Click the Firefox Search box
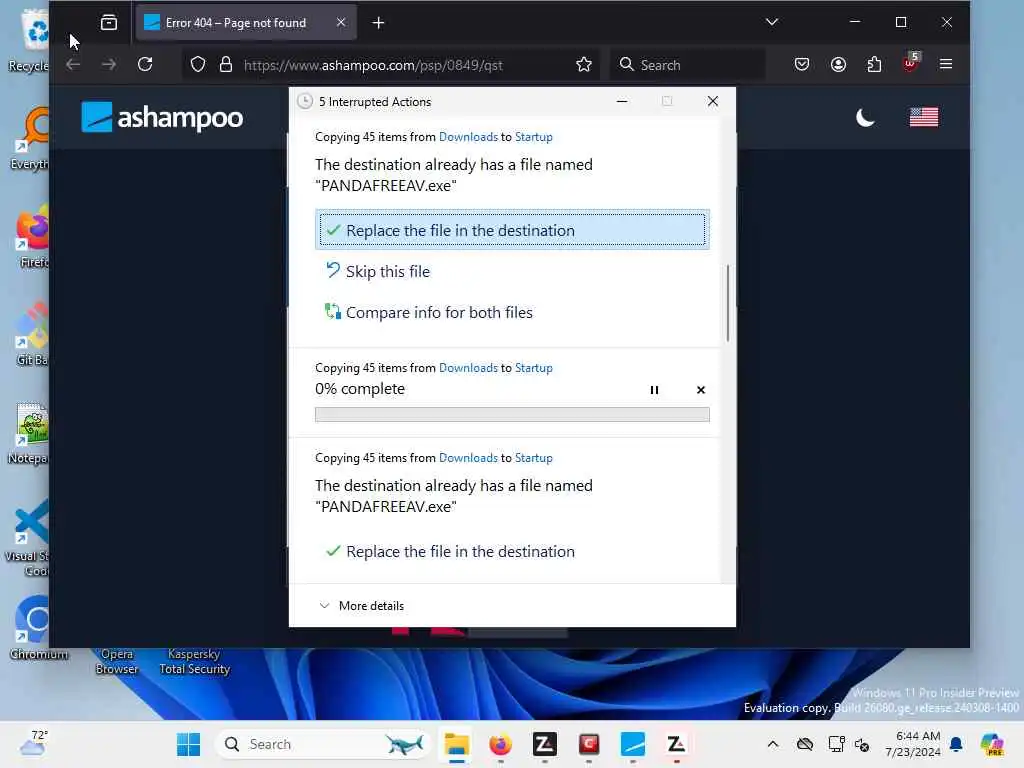1024x768 pixels. click(688, 65)
